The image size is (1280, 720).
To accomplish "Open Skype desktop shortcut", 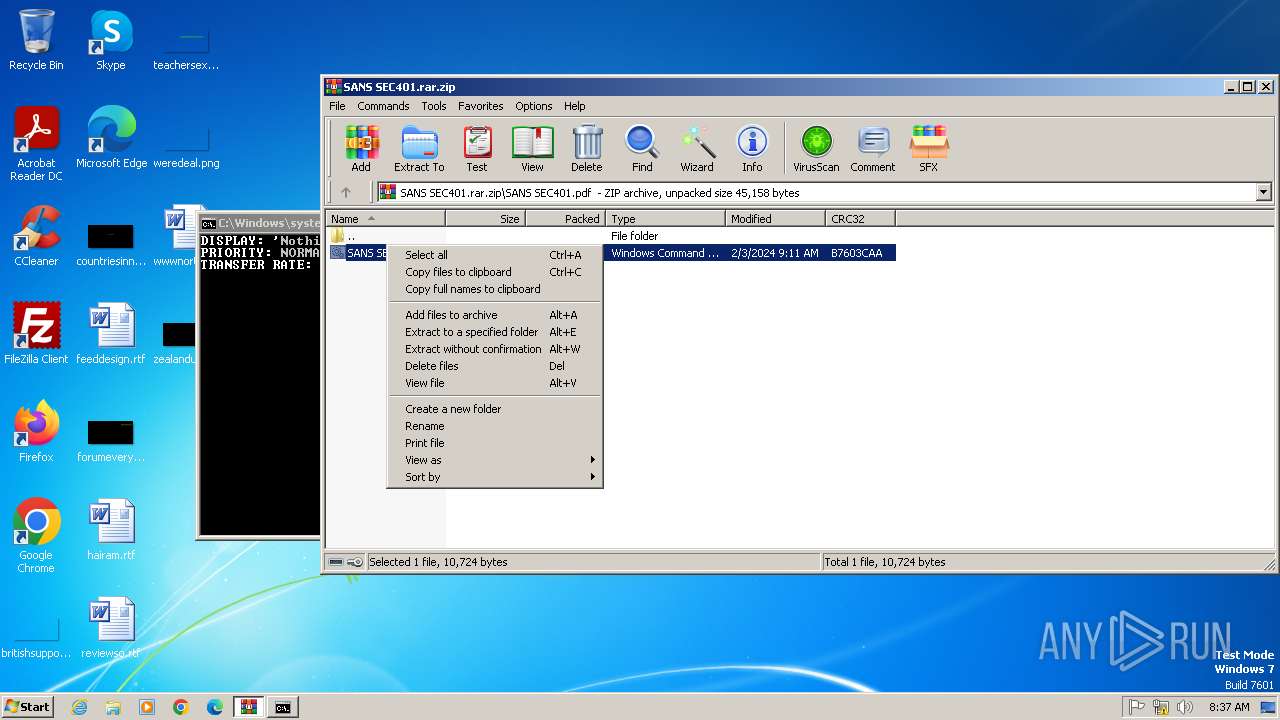I will [110, 40].
